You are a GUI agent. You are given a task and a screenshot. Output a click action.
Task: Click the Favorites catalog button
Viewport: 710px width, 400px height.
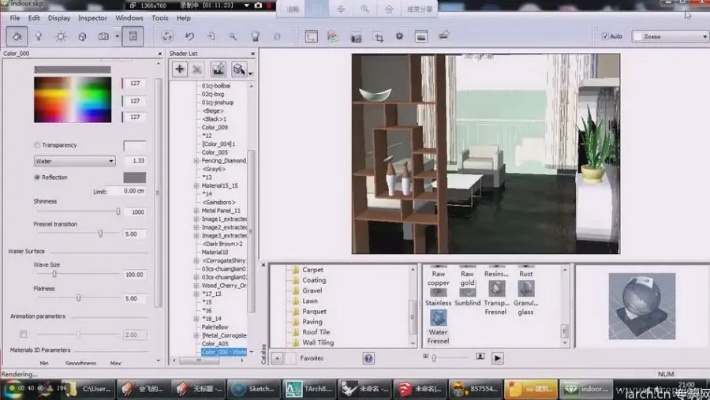(311, 357)
